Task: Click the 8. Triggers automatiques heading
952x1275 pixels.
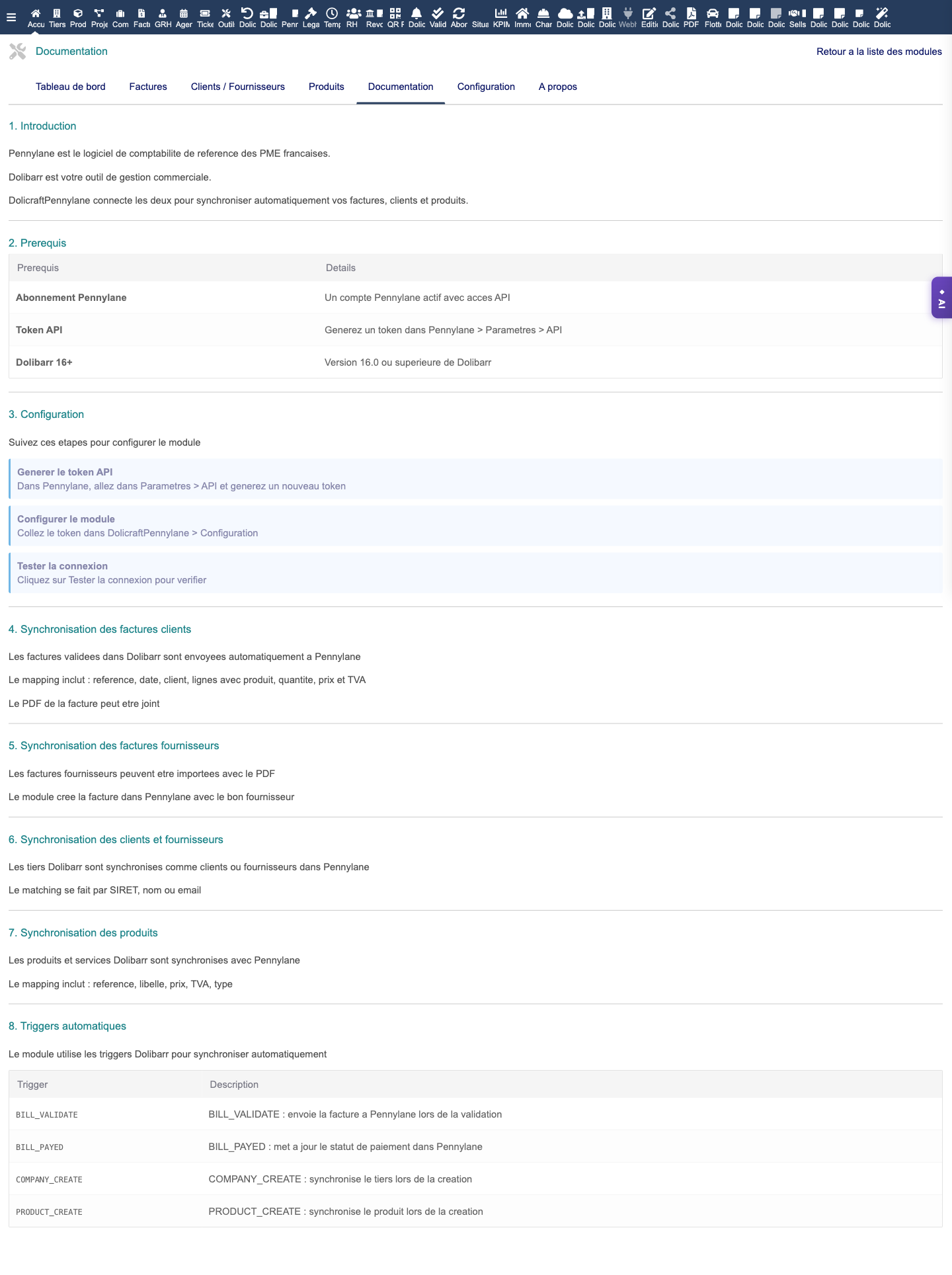Action: tap(67, 1026)
